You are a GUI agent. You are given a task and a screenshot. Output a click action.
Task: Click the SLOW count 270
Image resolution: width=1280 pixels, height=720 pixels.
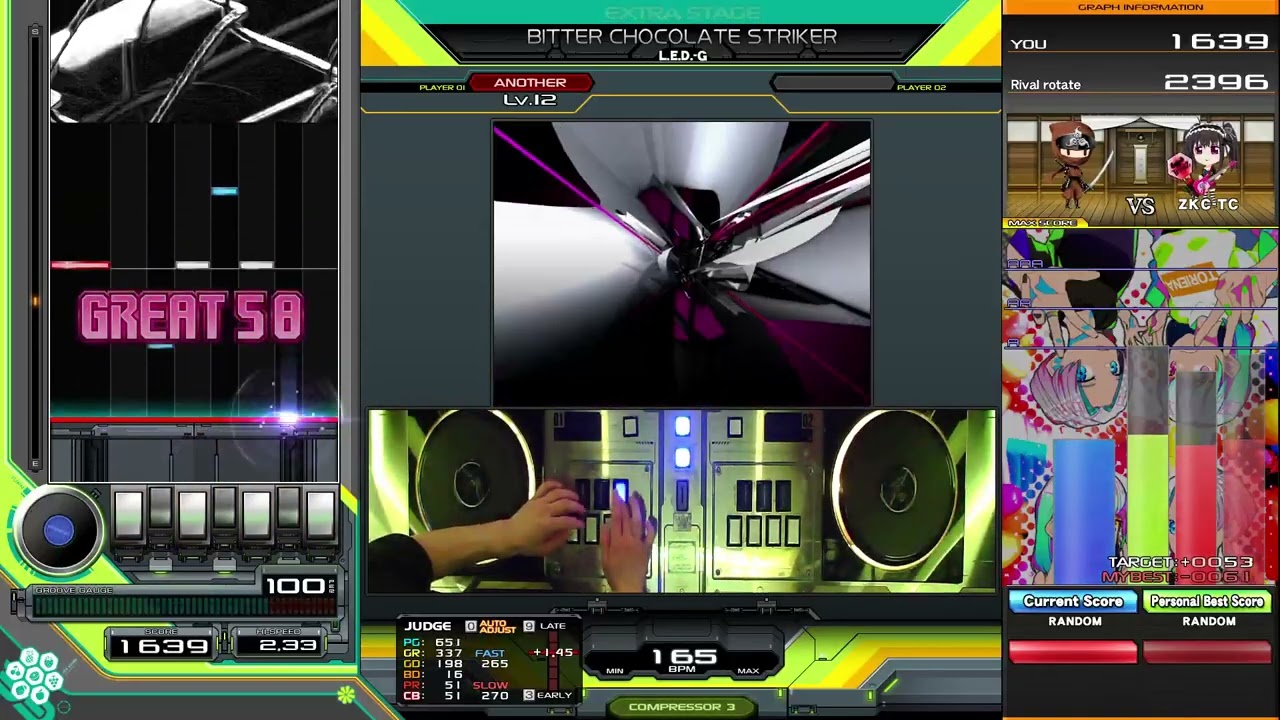point(495,696)
